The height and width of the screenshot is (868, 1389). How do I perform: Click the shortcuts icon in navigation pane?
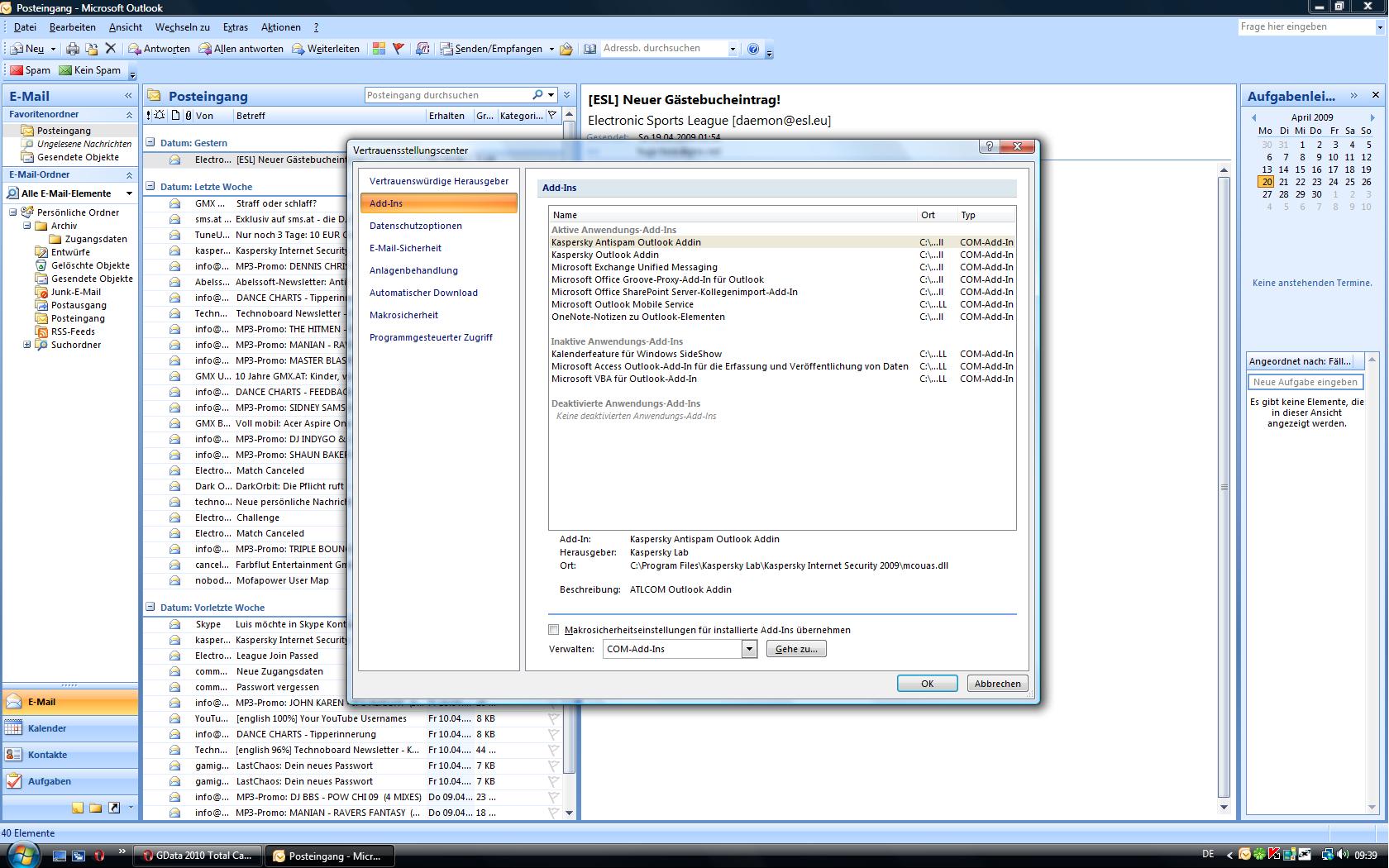click(114, 808)
